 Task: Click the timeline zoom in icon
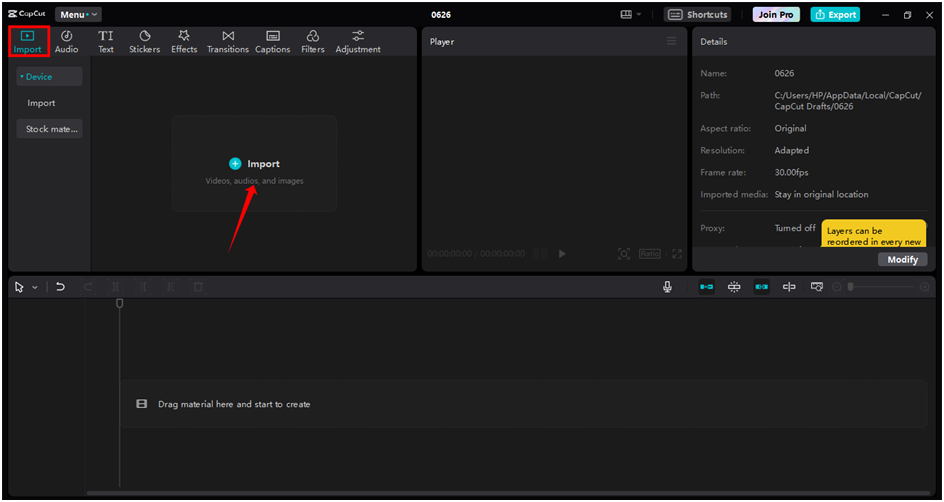point(925,287)
